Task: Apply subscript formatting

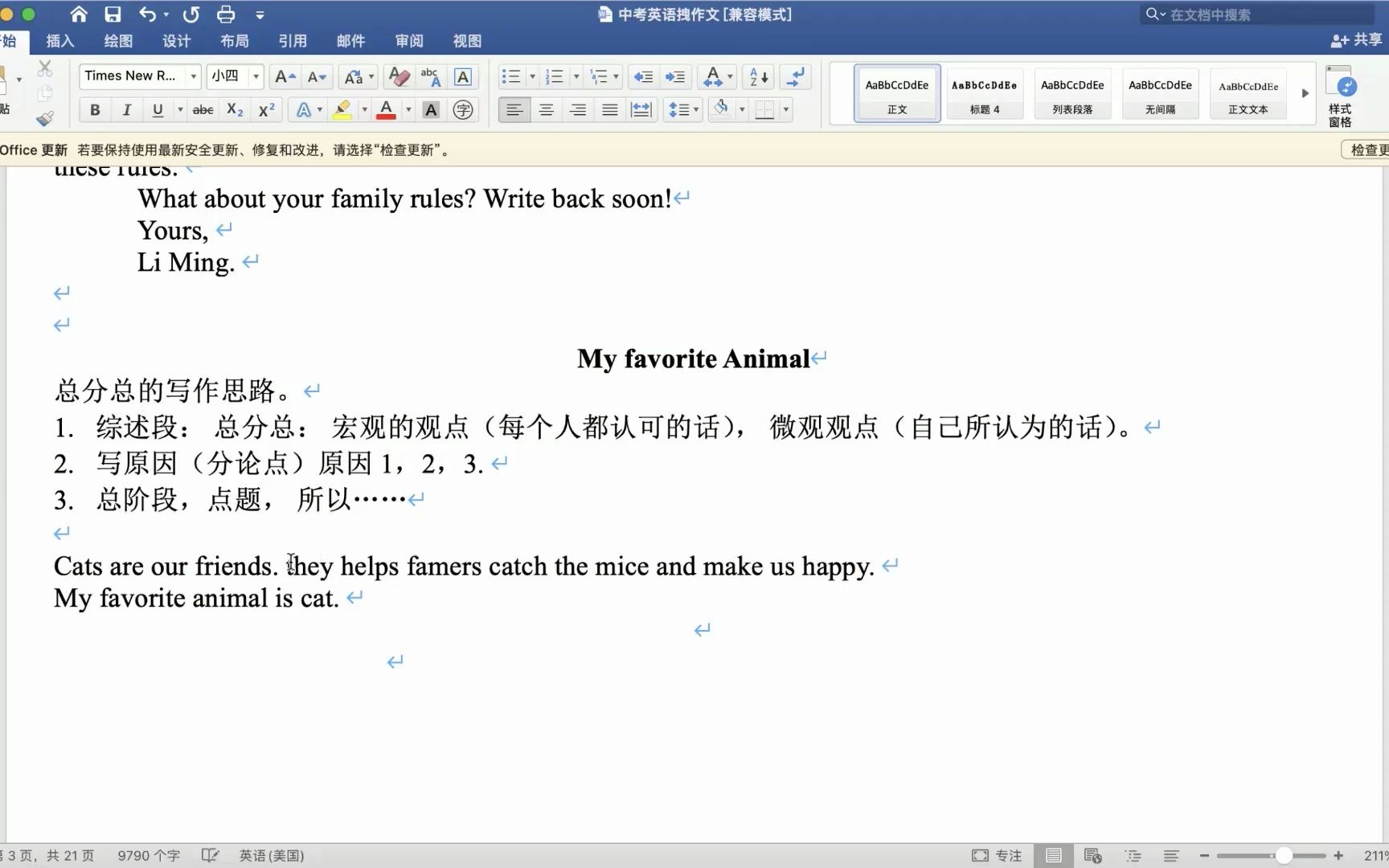Action: pyautogui.click(x=235, y=109)
